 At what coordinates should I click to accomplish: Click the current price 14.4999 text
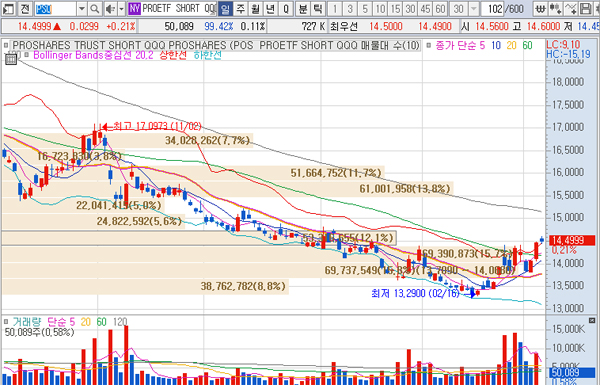pos(34,26)
